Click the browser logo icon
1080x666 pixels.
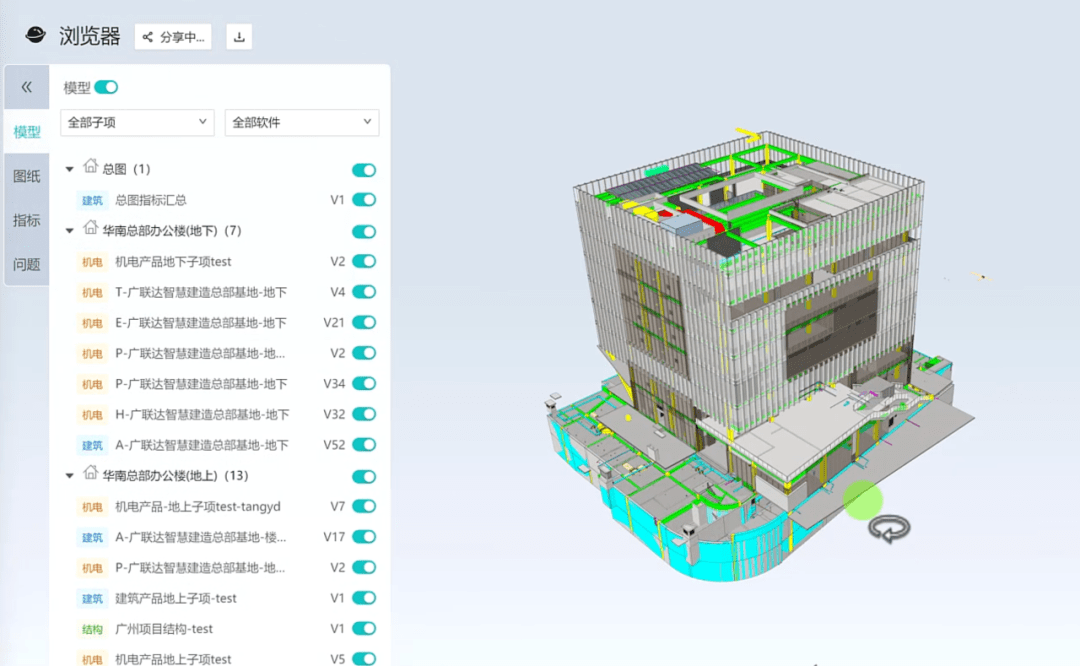[36, 37]
